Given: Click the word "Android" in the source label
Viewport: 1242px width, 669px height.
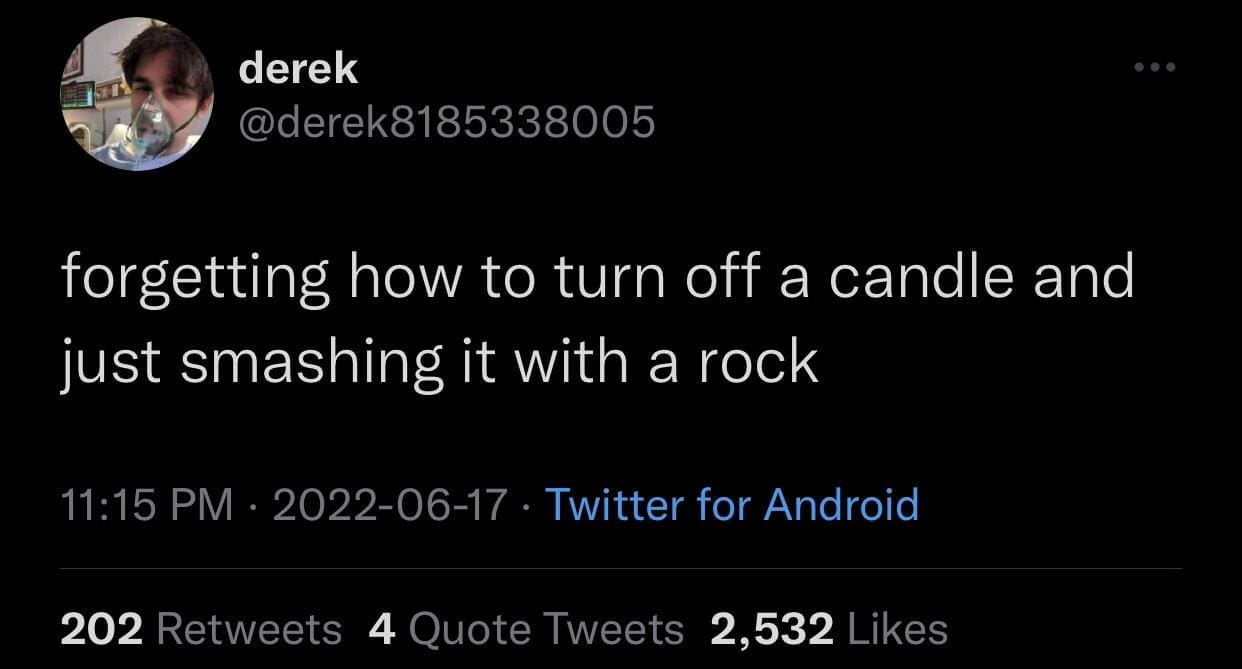Looking at the screenshot, I should click(x=841, y=504).
